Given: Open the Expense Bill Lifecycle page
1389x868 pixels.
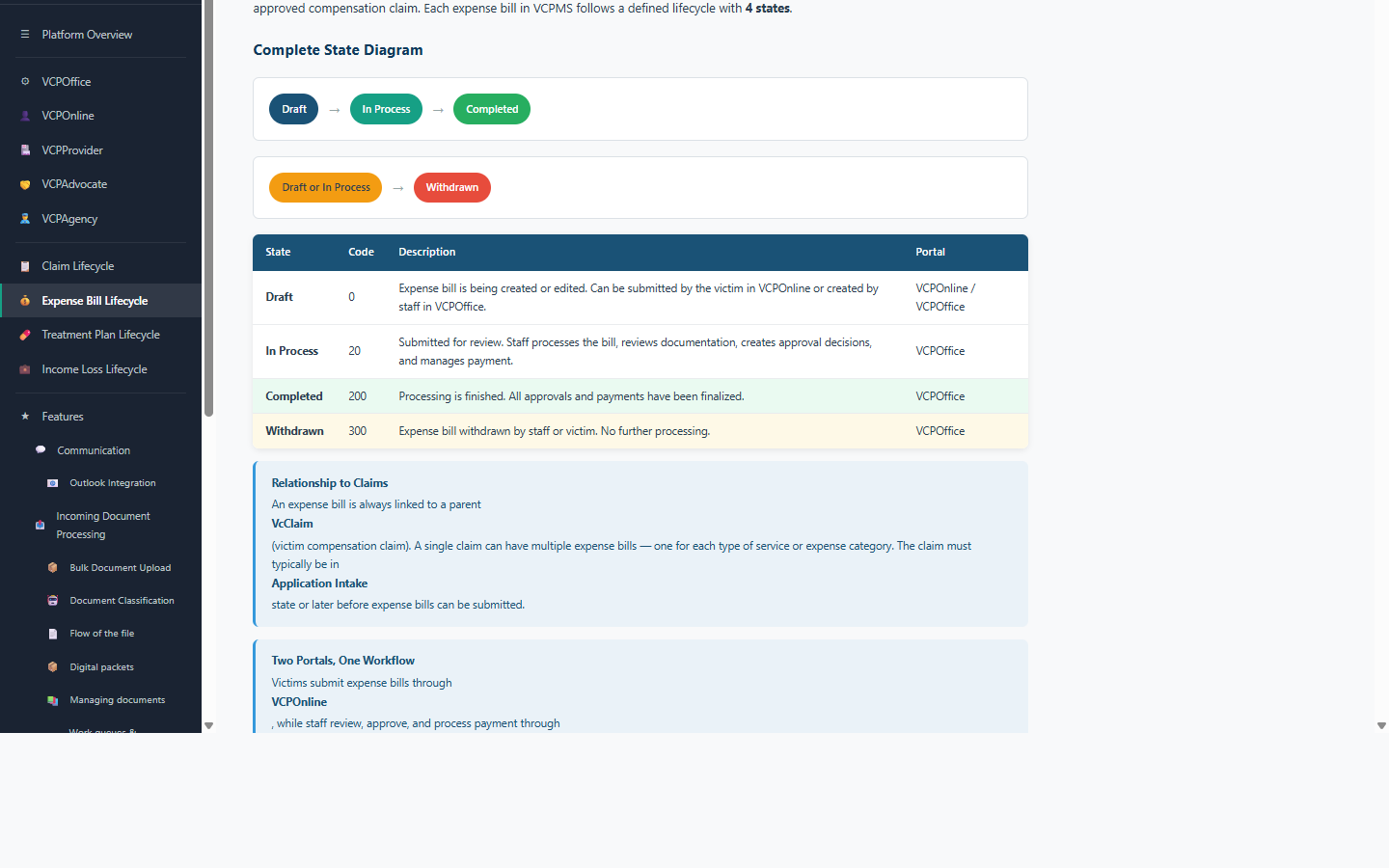Looking at the screenshot, I should 95,300.
